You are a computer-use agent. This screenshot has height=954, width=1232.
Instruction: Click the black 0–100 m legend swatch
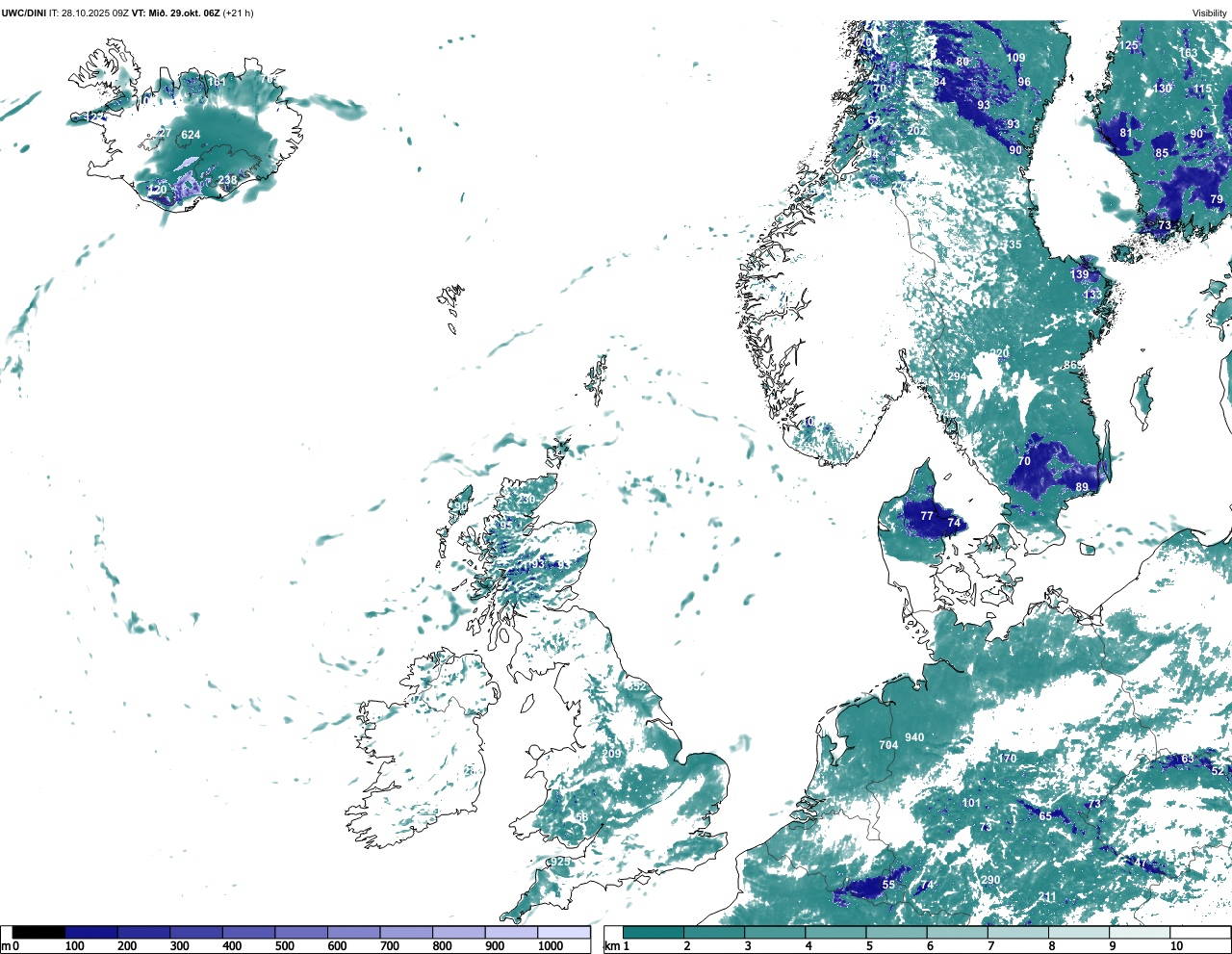(38, 932)
